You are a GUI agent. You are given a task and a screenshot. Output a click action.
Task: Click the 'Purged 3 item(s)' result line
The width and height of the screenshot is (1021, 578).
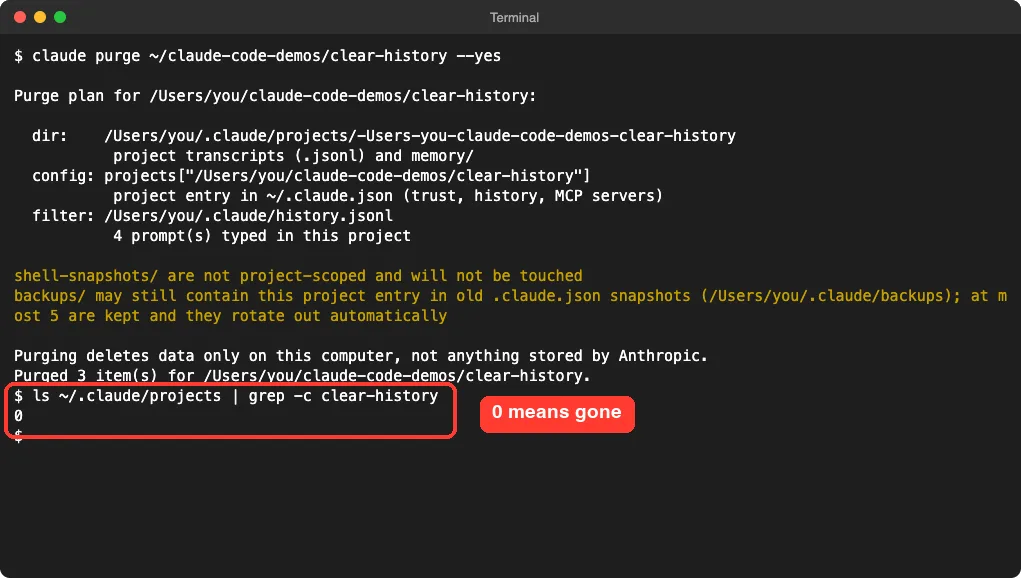(302, 376)
